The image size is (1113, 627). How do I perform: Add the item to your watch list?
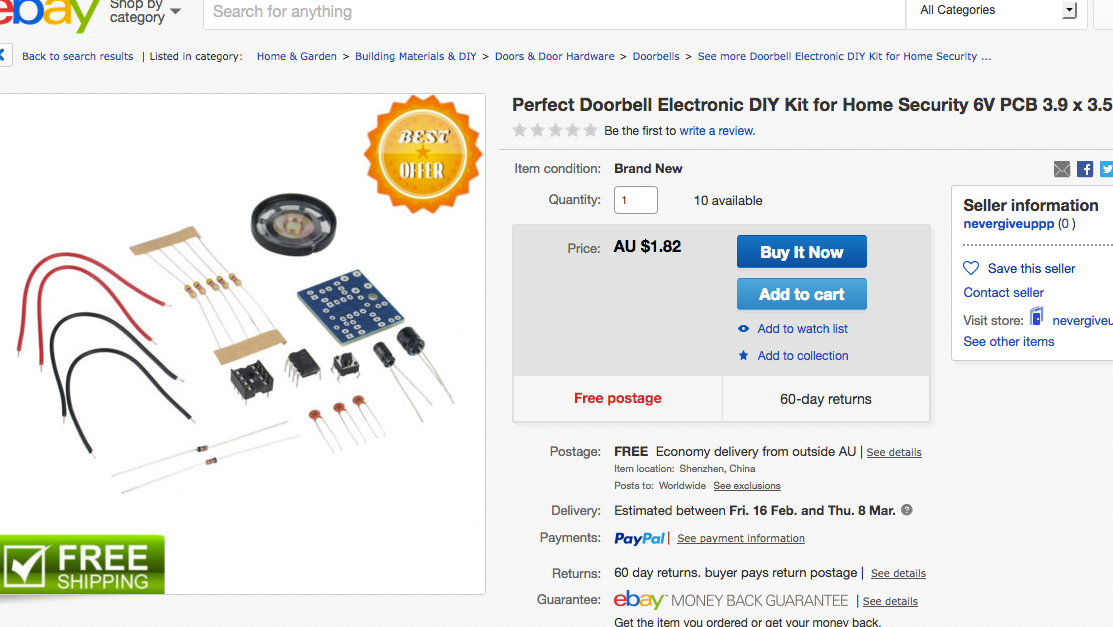coord(803,328)
